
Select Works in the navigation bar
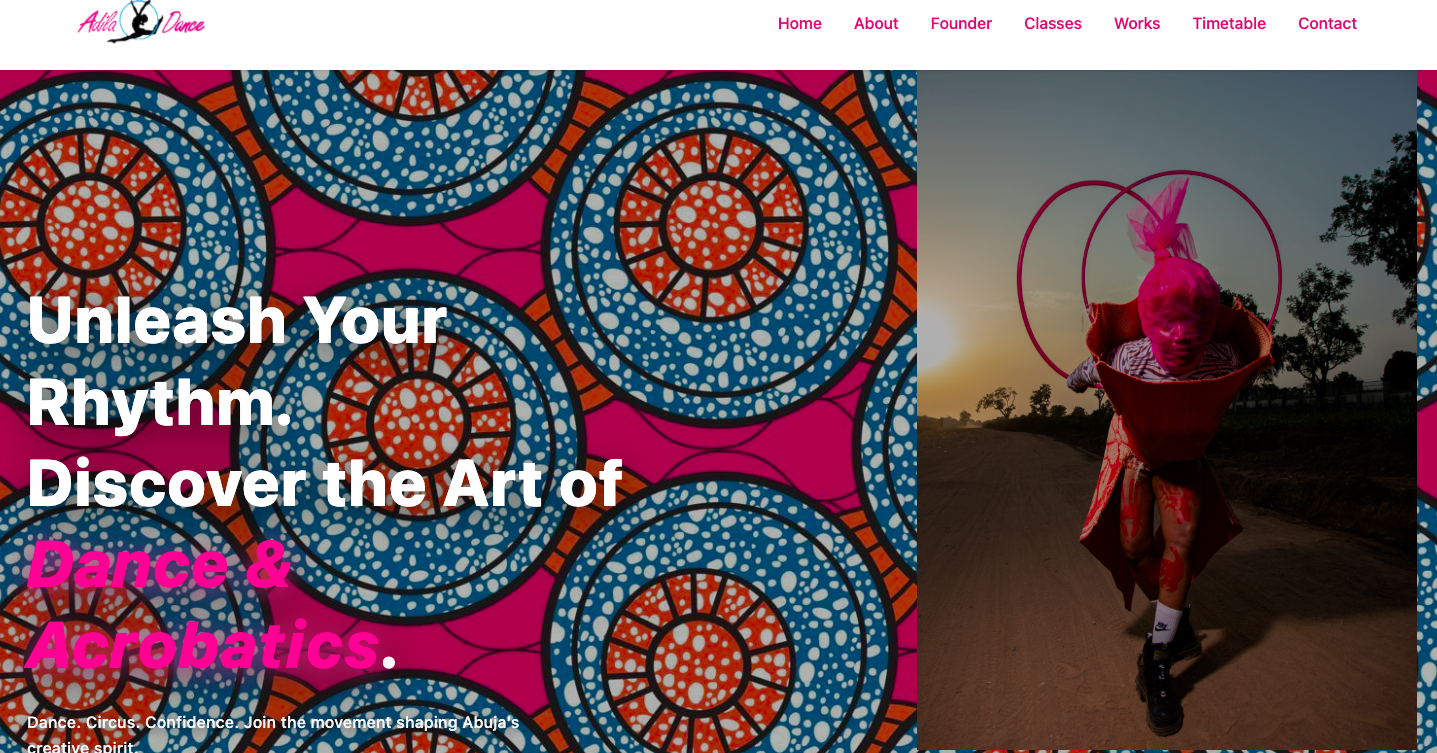click(1137, 23)
